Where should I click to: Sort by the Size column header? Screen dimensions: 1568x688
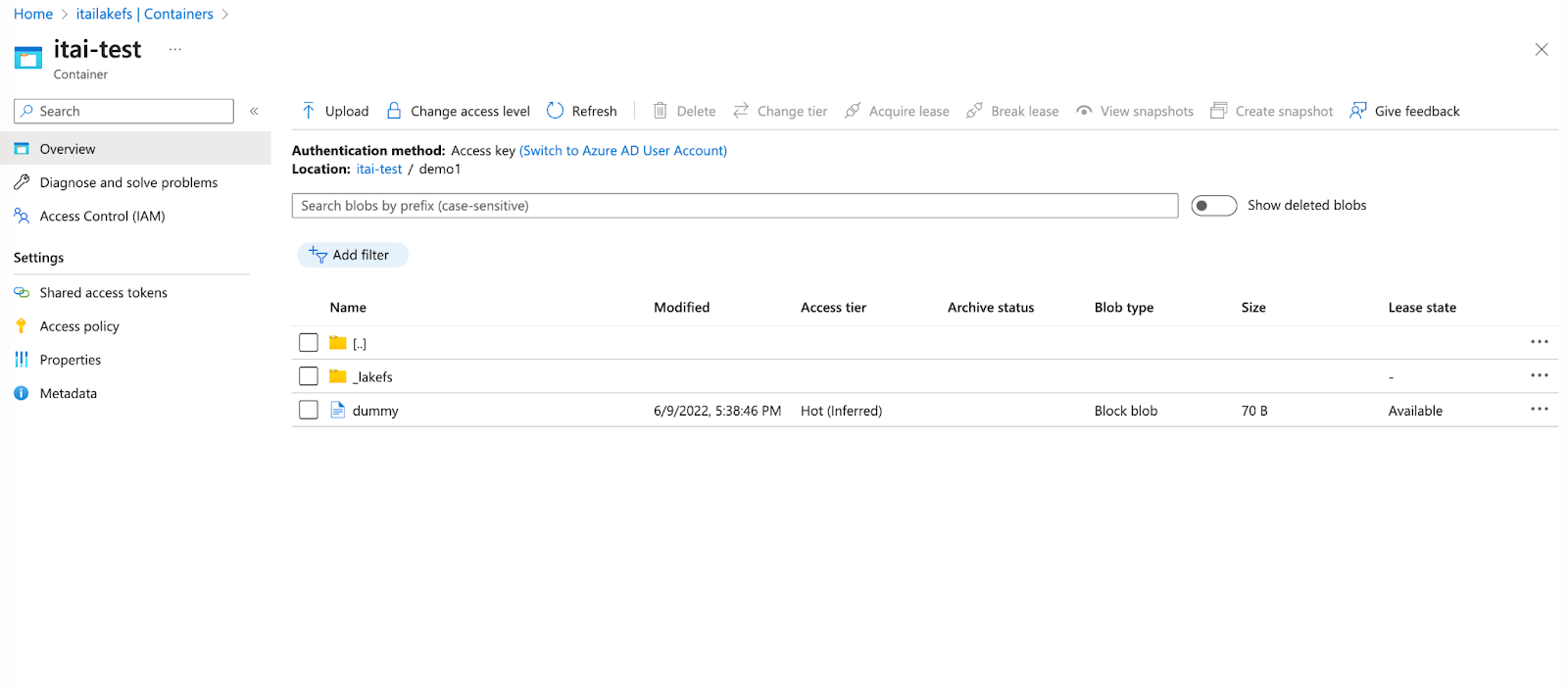pyautogui.click(x=1253, y=308)
